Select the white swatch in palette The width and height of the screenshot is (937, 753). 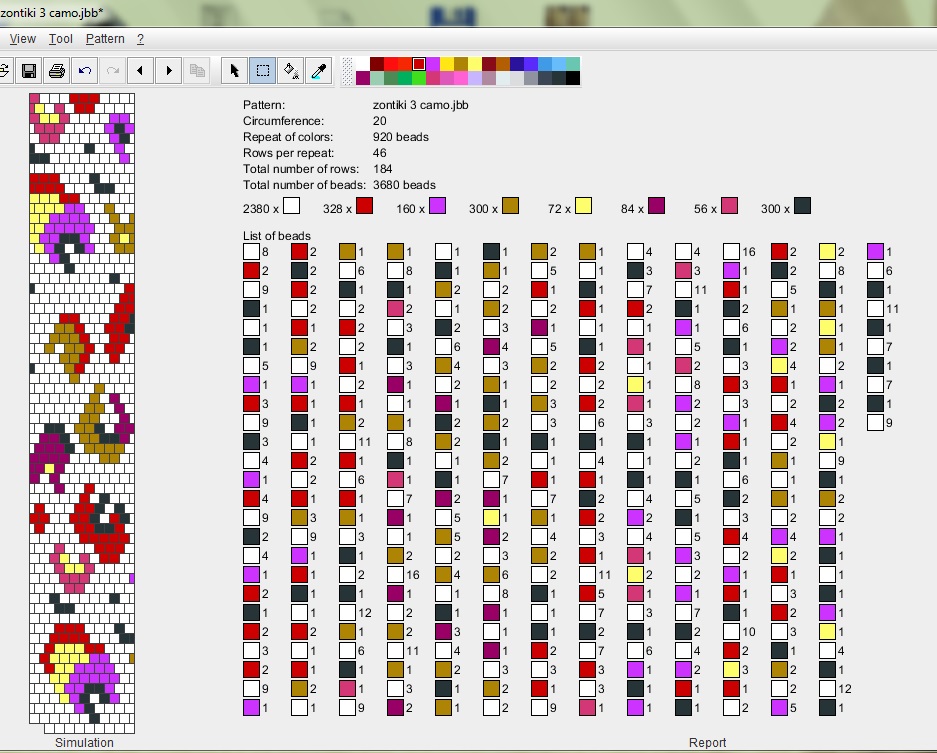tap(362, 64)
